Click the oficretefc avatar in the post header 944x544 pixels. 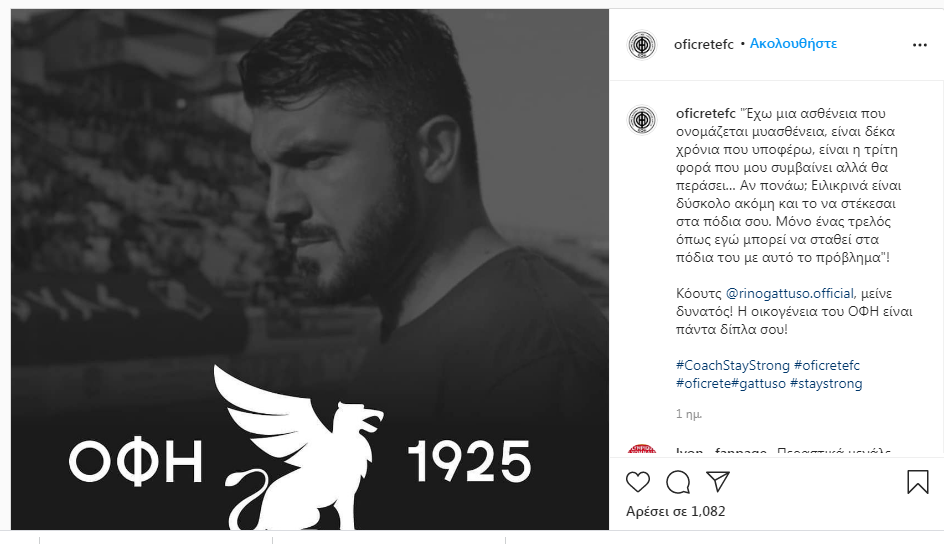point(642,45)
